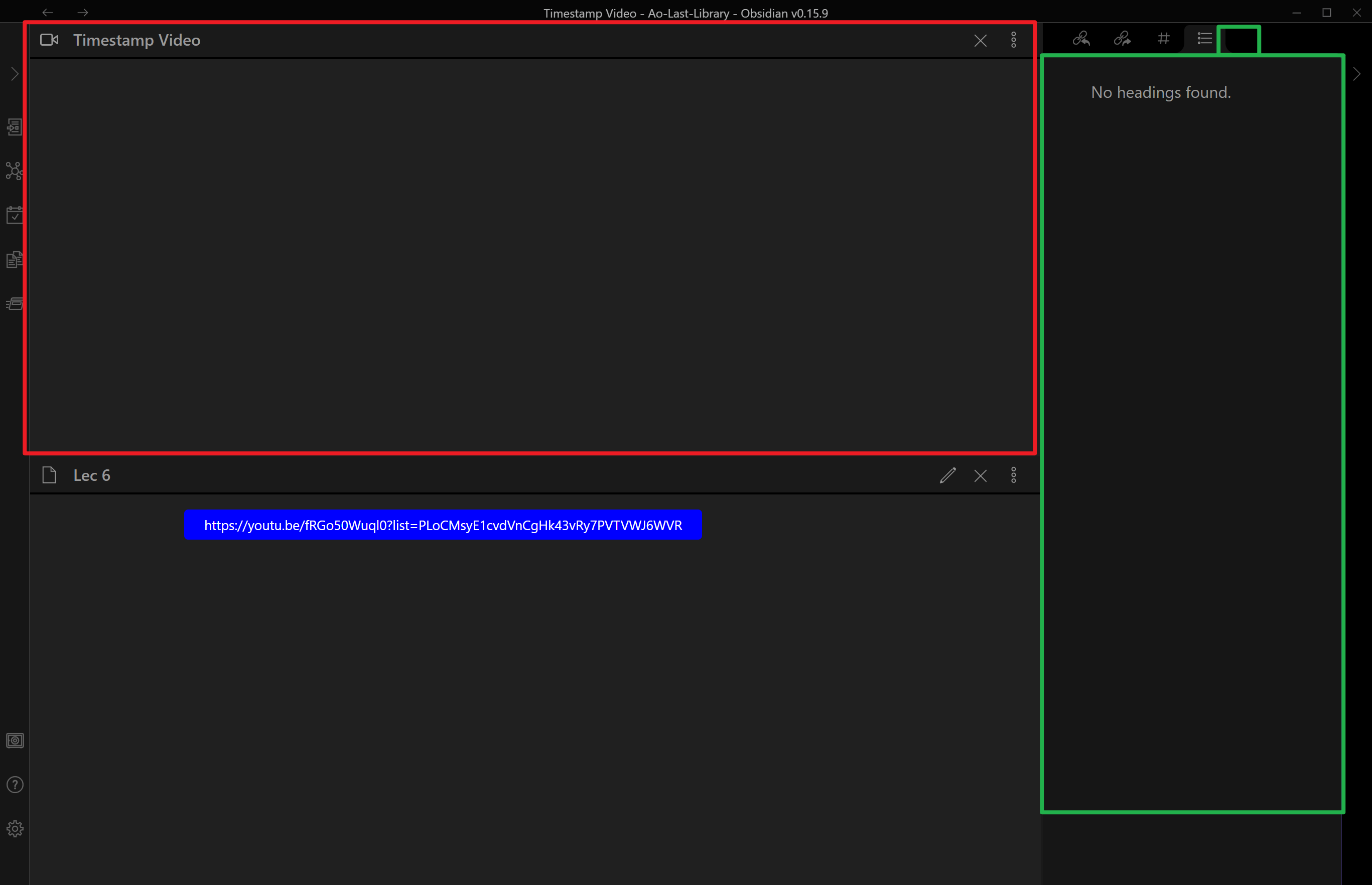Image resolution: width=1372 pixels, height=885 pixels.
Task: Switch to the Timestamp Video tab
Action: (x=136, y=40)
